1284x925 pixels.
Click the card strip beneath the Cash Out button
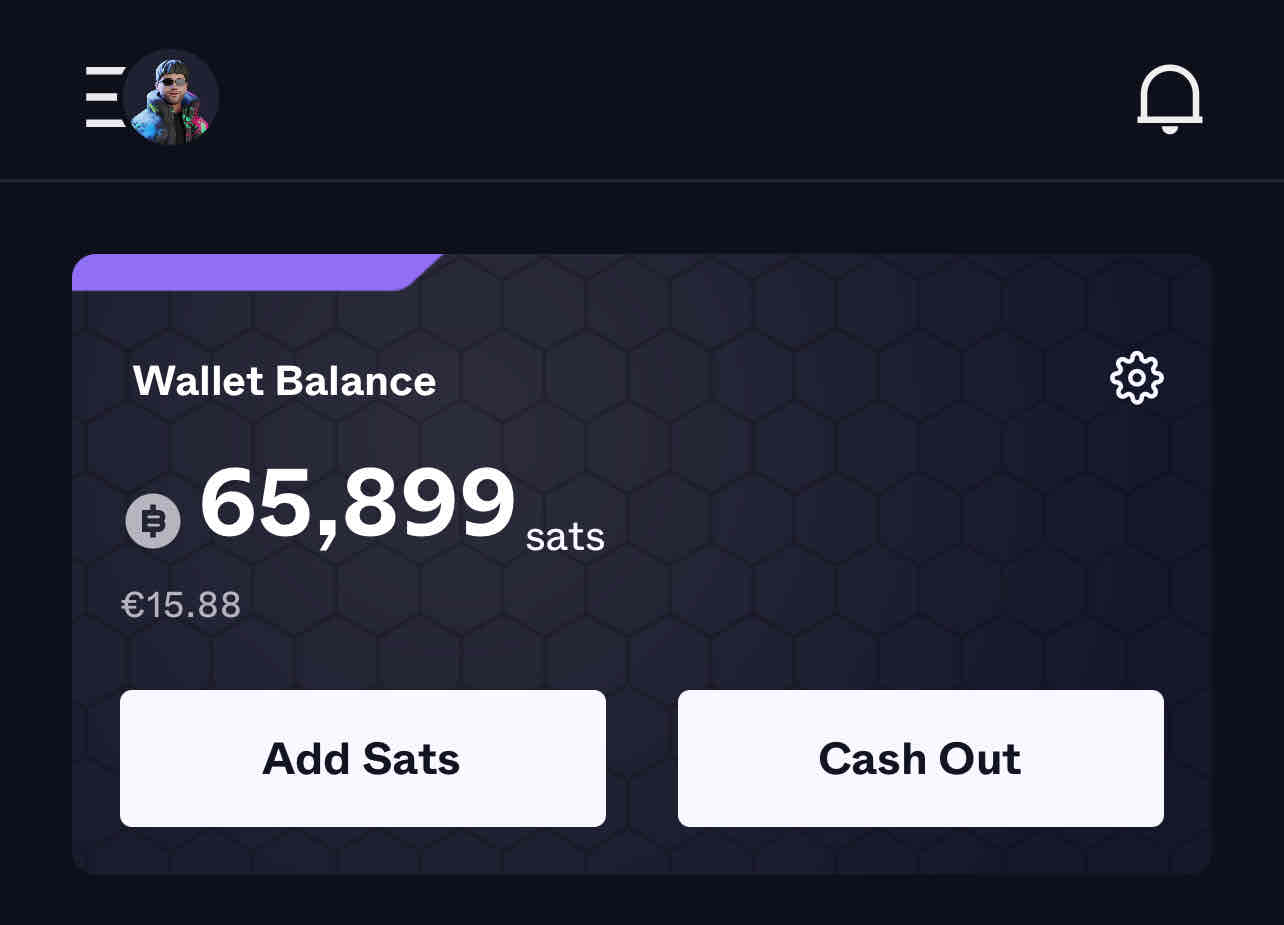pos(920,850)
